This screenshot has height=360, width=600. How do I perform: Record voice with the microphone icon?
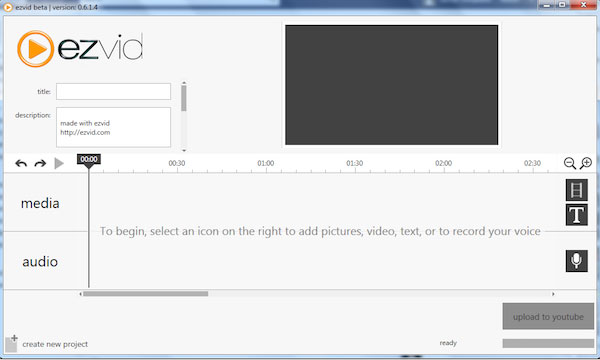point(577,261)
